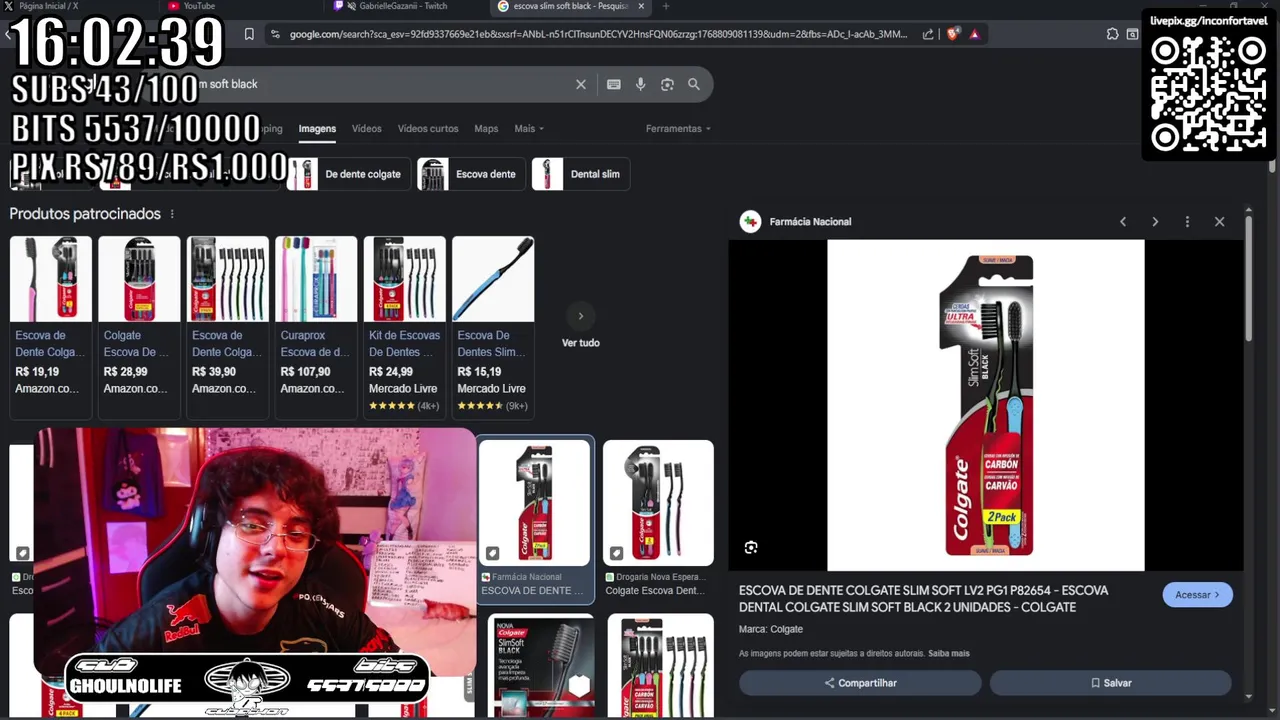
Task: Close the image preview panel
Action: pyautogui.click(x=1219, y=222)
